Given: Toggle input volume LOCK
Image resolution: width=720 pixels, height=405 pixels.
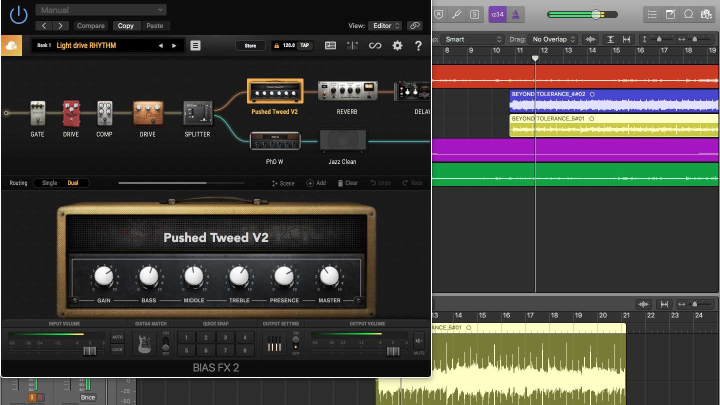Looking at the screenshot, I should pos(118,349).
